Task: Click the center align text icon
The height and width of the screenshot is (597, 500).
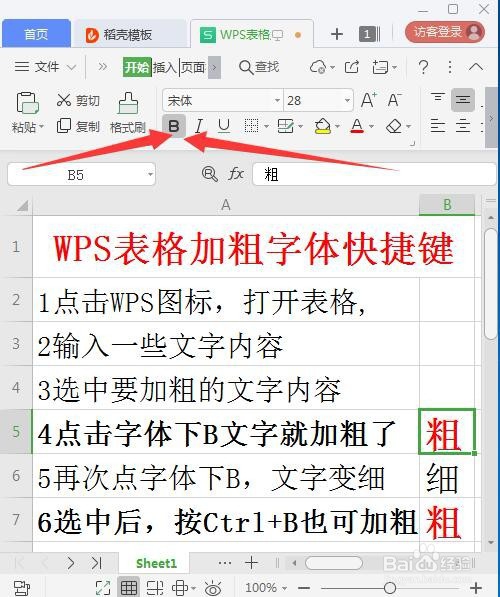Action: (x=463, y=126)
